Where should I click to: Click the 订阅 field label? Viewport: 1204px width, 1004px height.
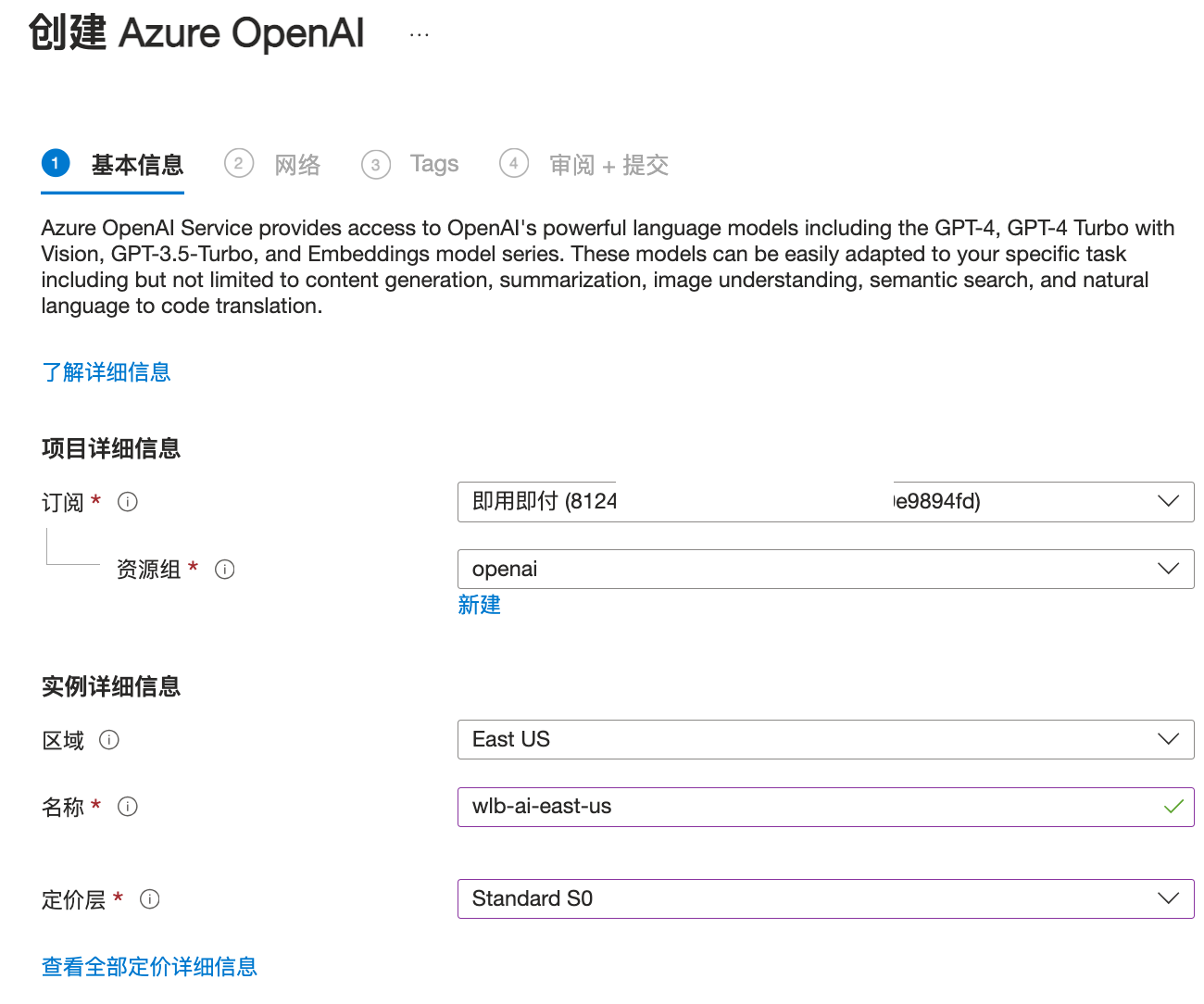[63, 502]
